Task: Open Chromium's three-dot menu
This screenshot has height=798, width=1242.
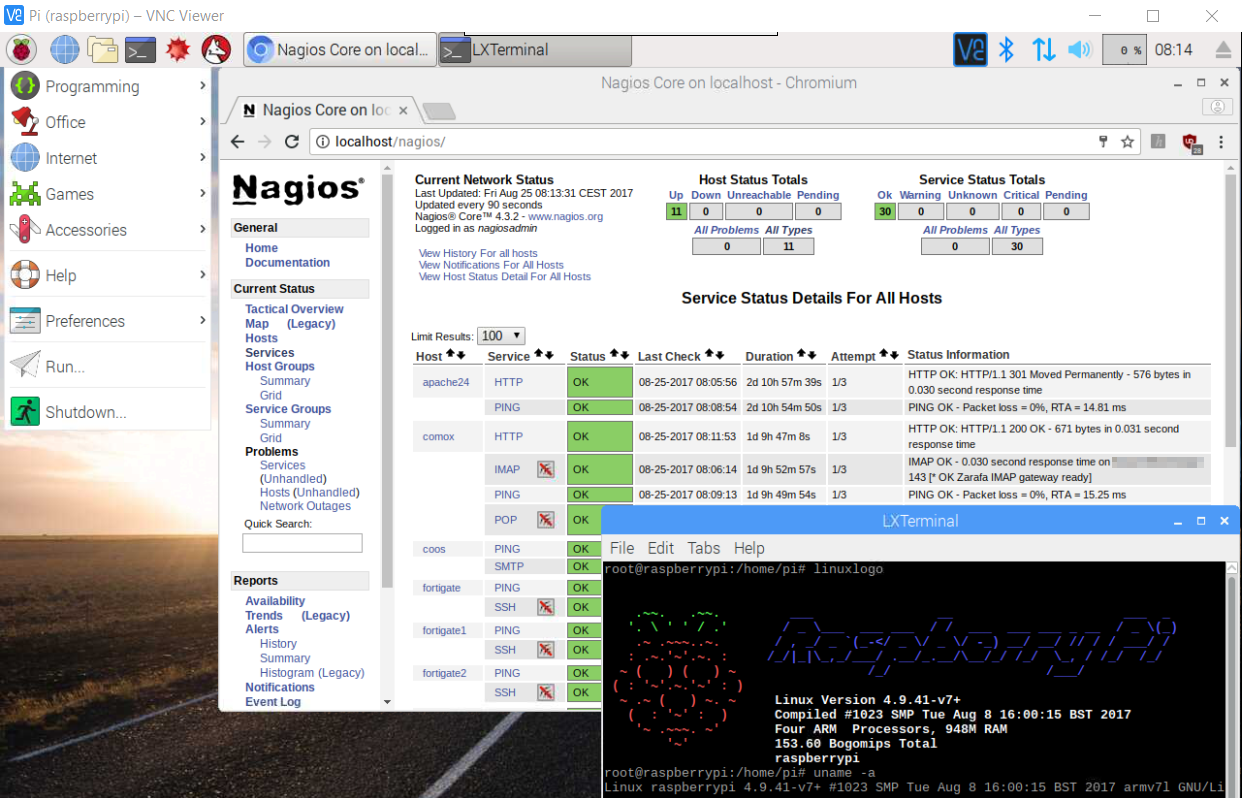Action: pyautogui.click(x=1221, y=144)
